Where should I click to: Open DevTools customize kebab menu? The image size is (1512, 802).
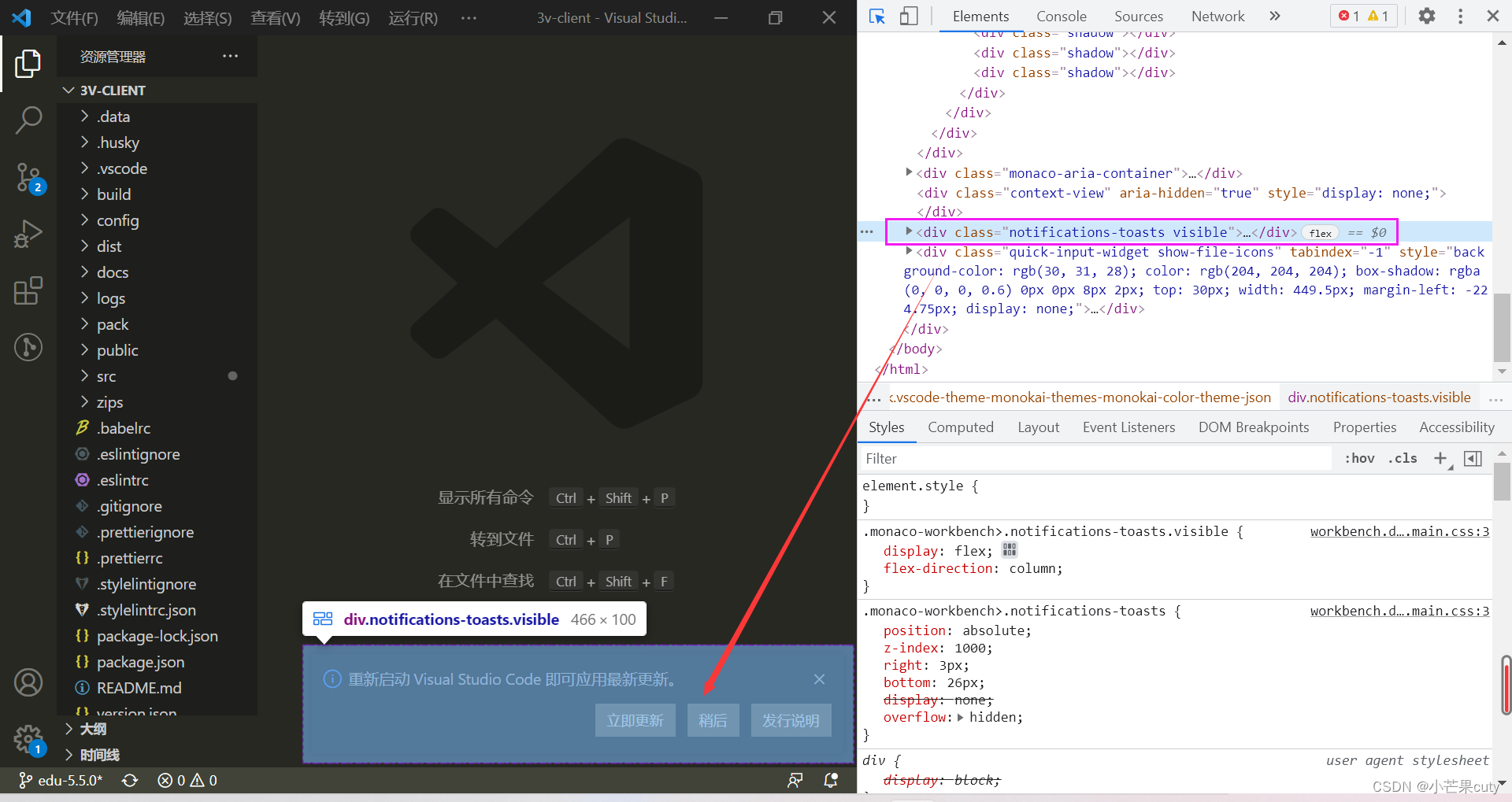(1460, 16)
